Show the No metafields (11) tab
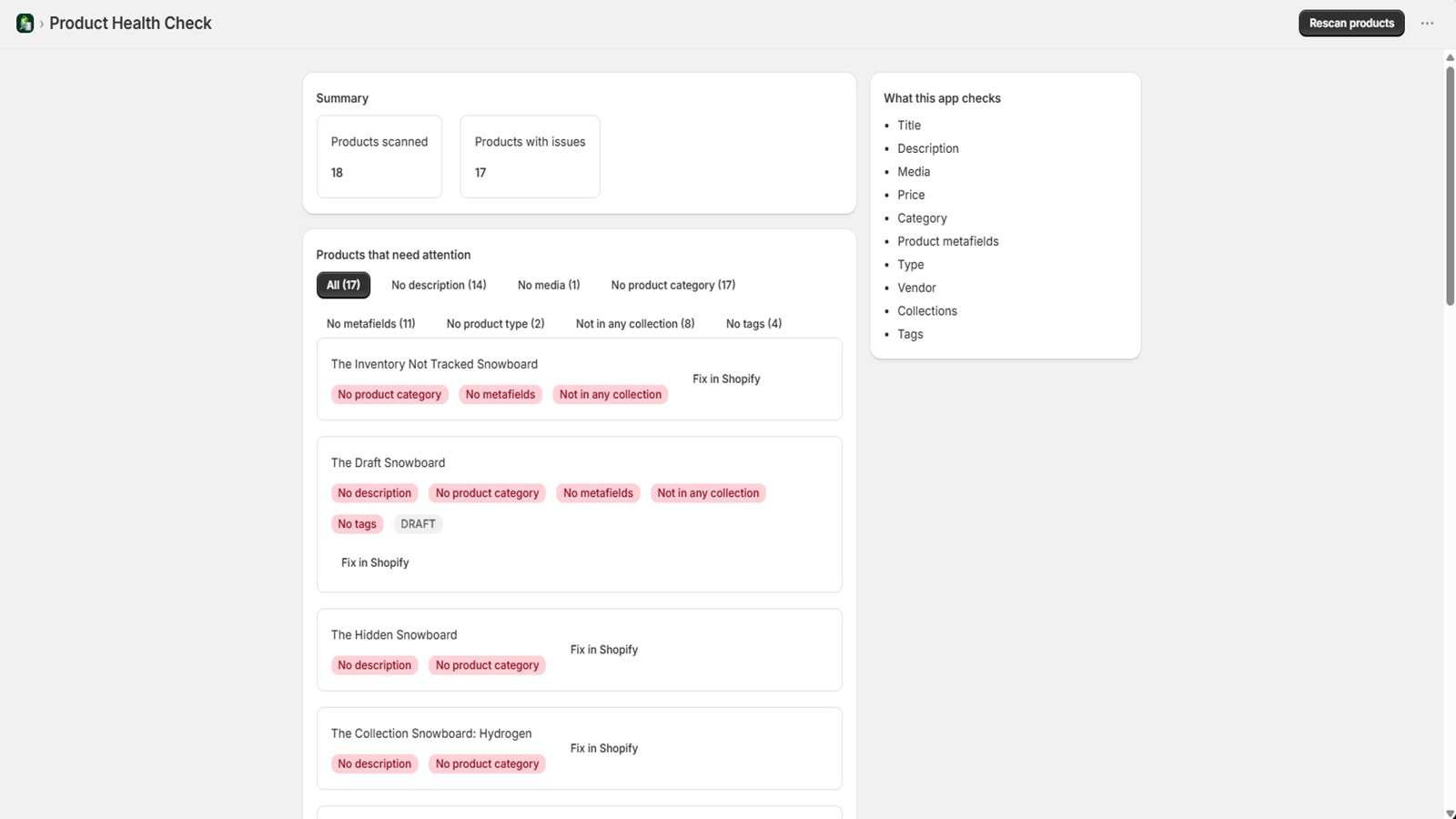This screenshot has height=819, width=1456. [x=371, y=324]
